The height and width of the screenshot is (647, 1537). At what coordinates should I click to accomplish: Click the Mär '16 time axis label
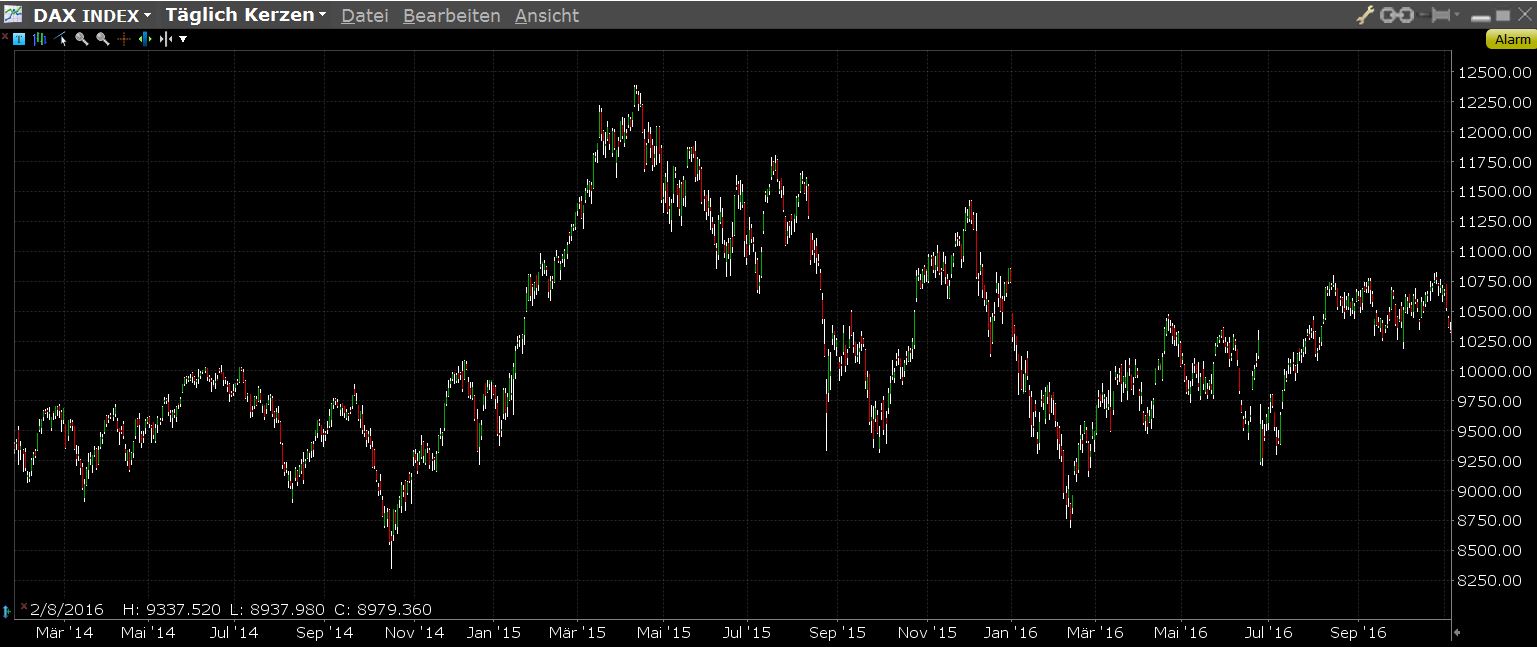(1095, 633)
